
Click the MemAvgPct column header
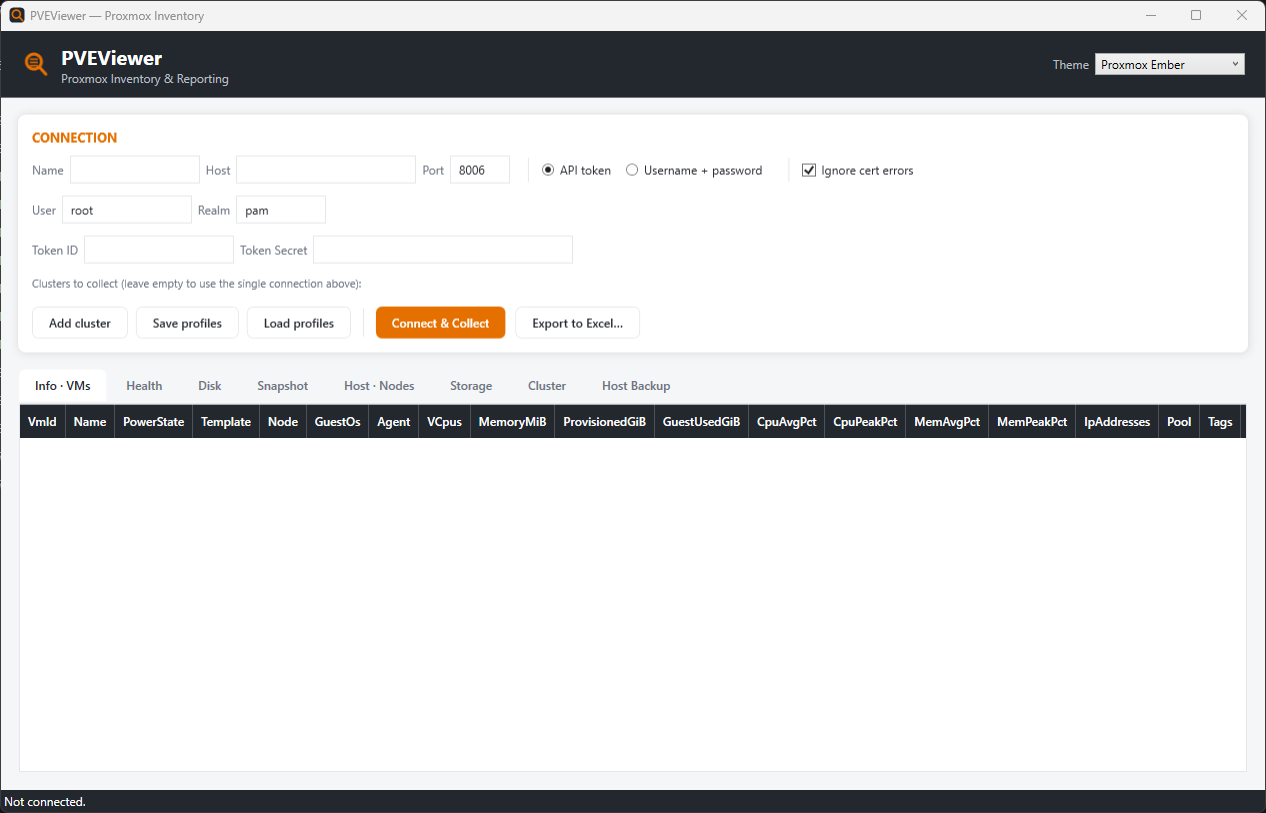pos(947,421)
